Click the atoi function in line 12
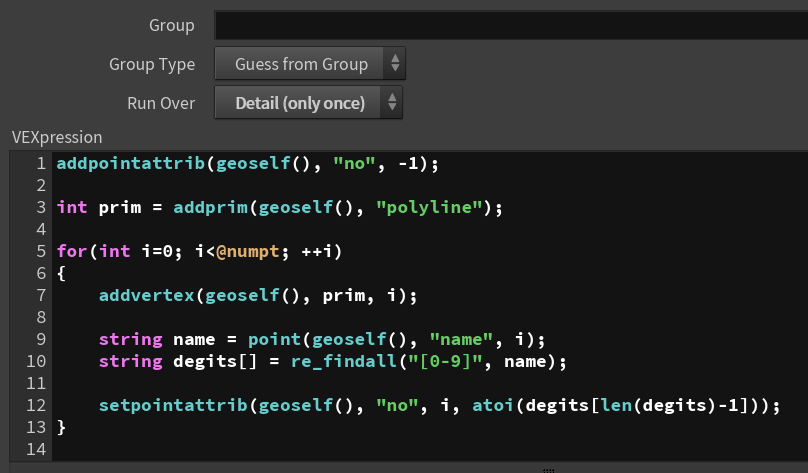 tap(493, 405)
